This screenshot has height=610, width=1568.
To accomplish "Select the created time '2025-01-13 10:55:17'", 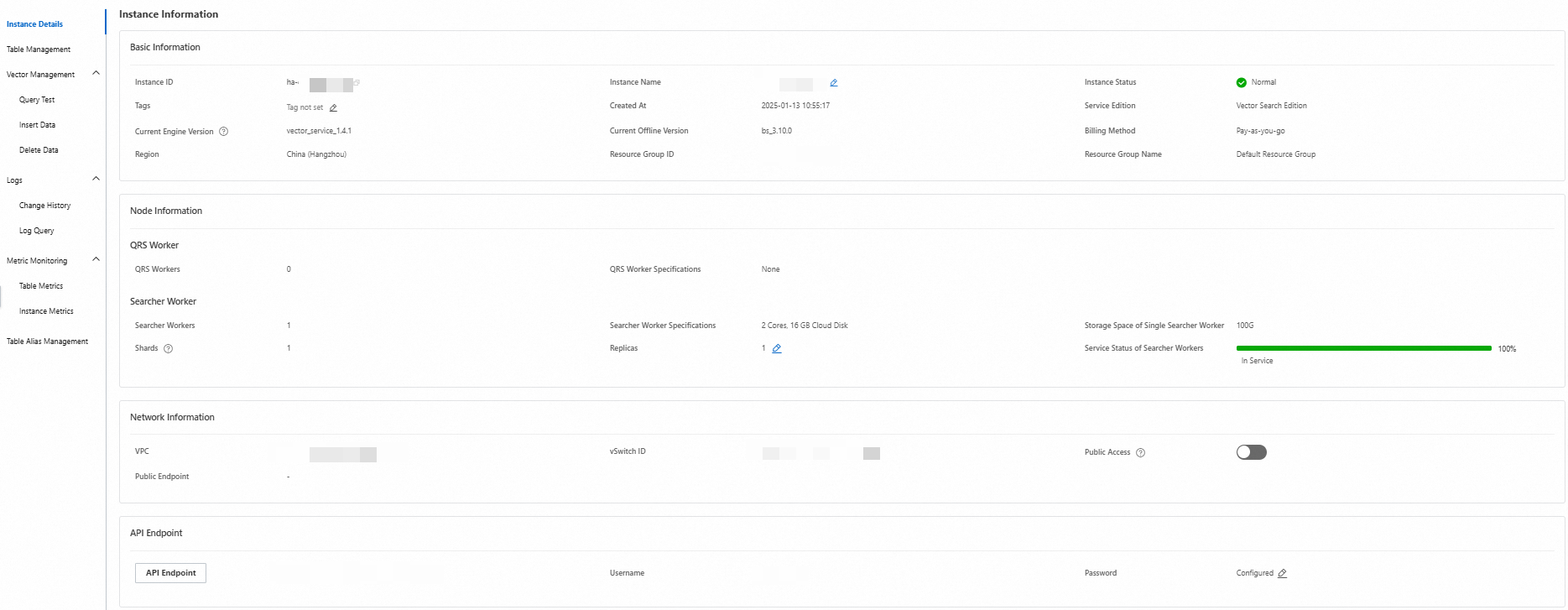I will (x=795, y=106).
